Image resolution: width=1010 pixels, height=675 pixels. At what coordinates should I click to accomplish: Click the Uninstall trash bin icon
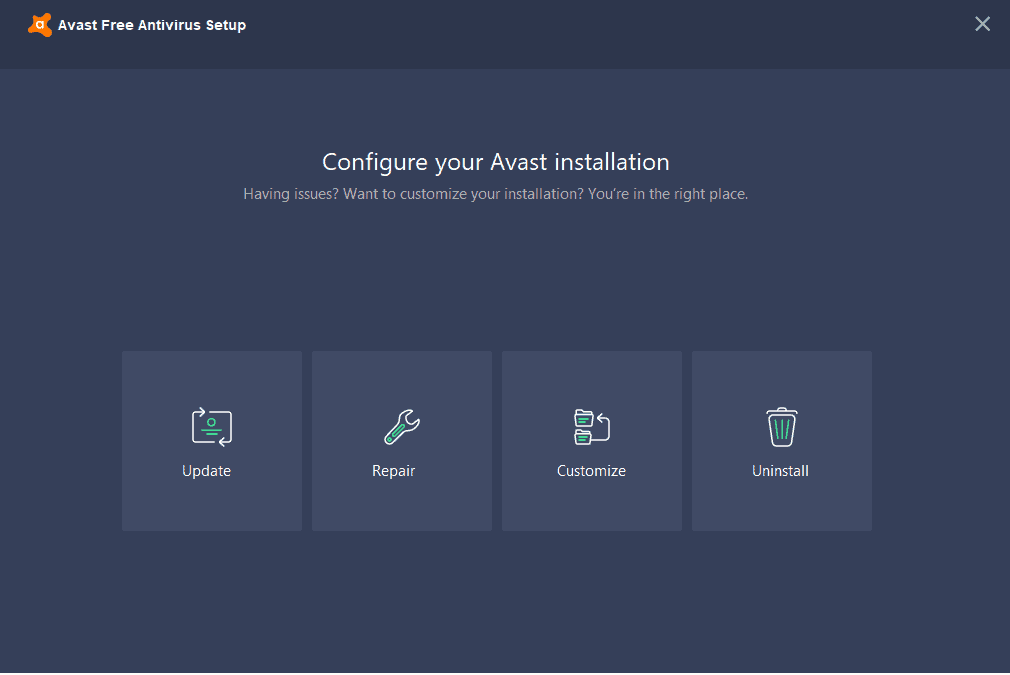coord(781,426)
